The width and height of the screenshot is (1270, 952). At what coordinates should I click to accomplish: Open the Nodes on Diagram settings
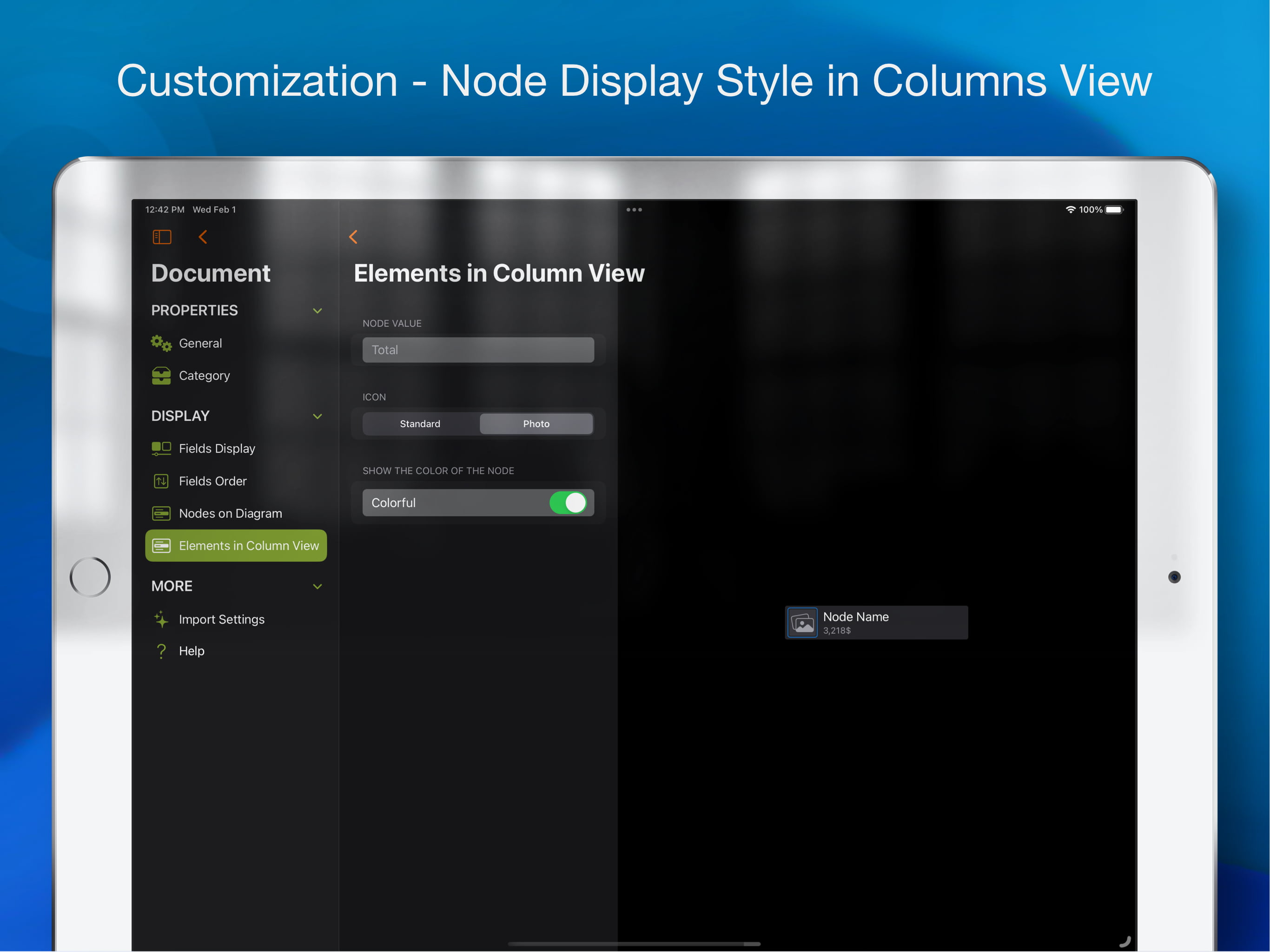pyautogui.click(x=230, y=513)
